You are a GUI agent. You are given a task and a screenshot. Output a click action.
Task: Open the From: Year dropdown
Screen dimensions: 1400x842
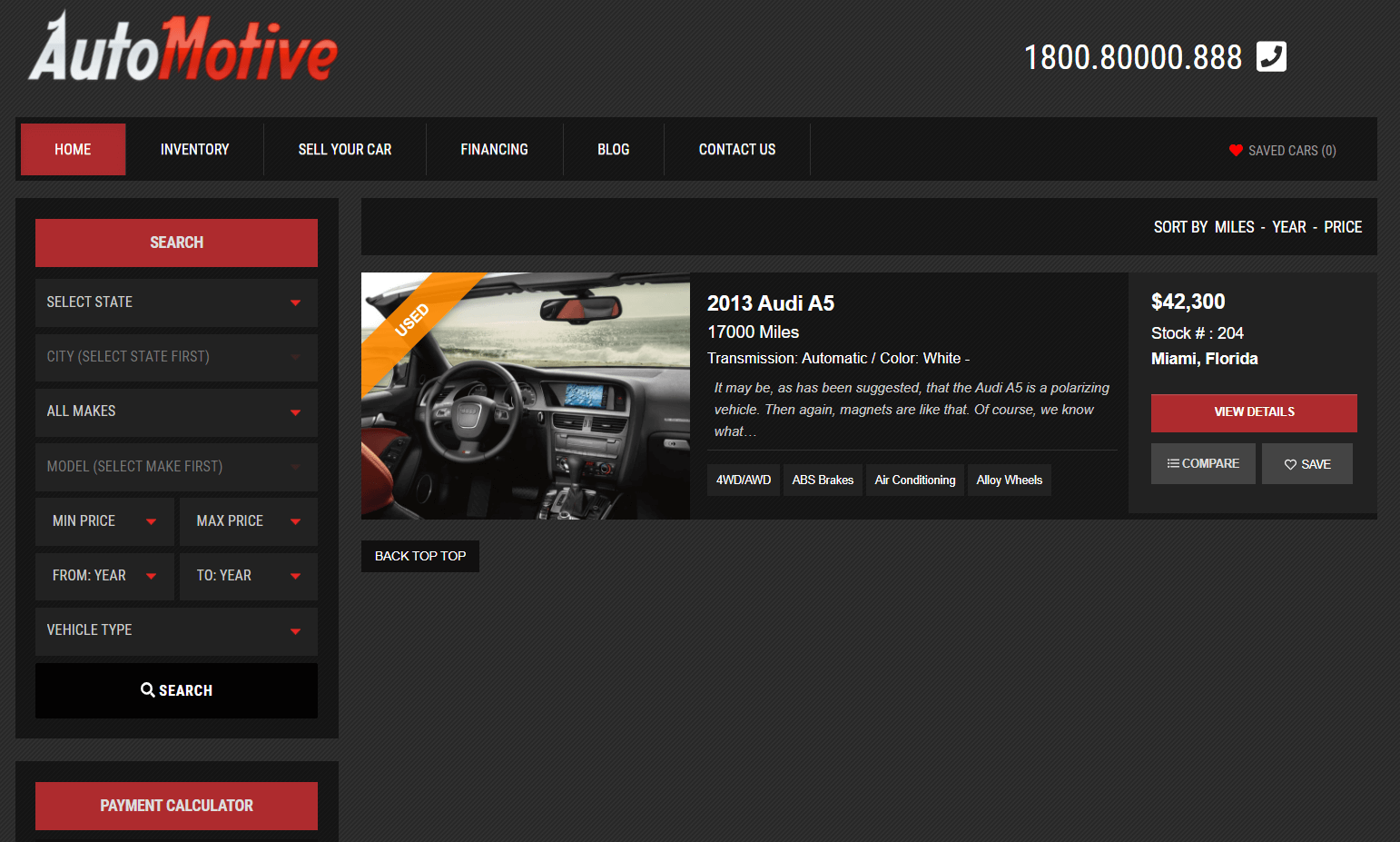click(104, 576)
